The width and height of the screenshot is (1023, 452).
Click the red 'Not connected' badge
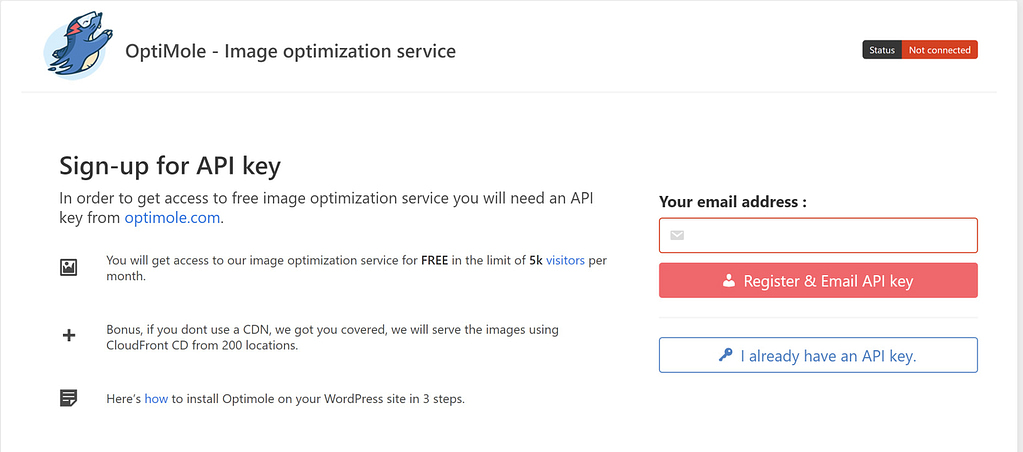click(x=939, y=50)
